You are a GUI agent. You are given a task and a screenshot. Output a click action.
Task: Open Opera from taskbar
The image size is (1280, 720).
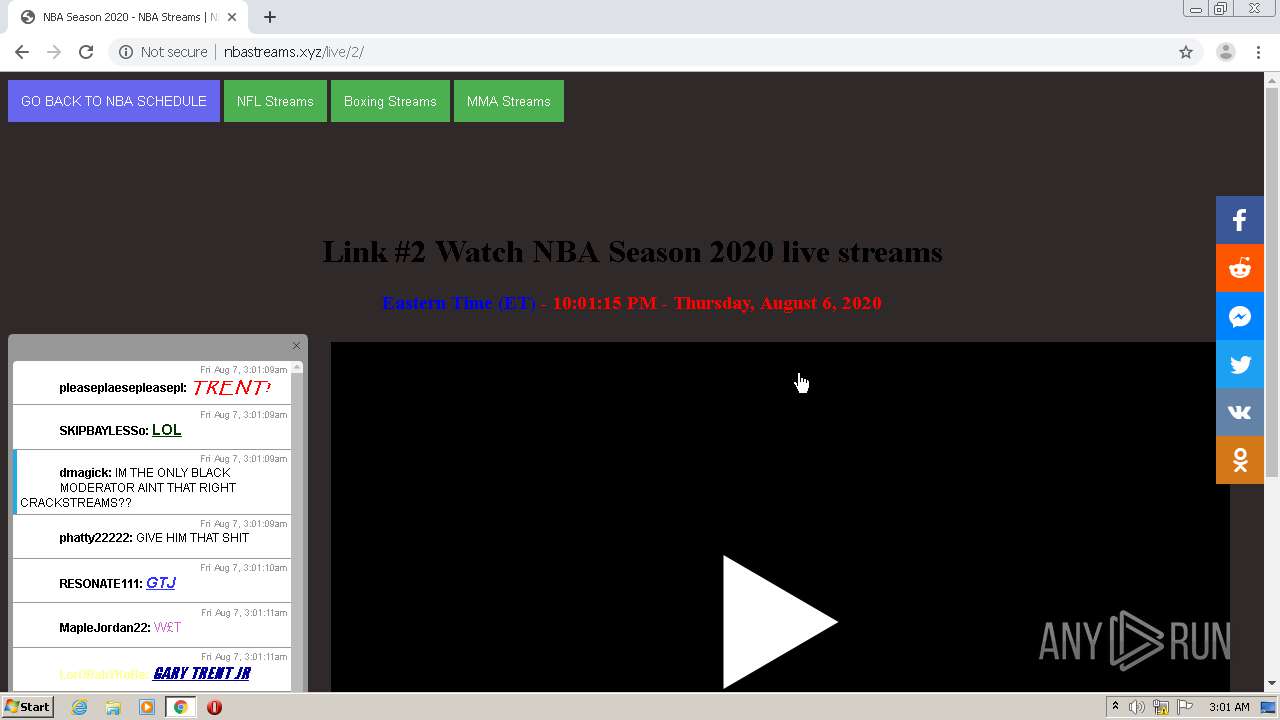[x=214, y=707]
